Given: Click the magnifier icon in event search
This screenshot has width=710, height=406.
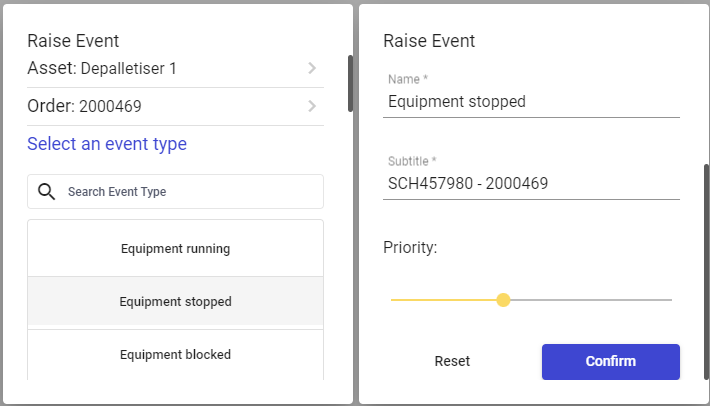Looking at the screenshot, I should [x=45, y=191].
